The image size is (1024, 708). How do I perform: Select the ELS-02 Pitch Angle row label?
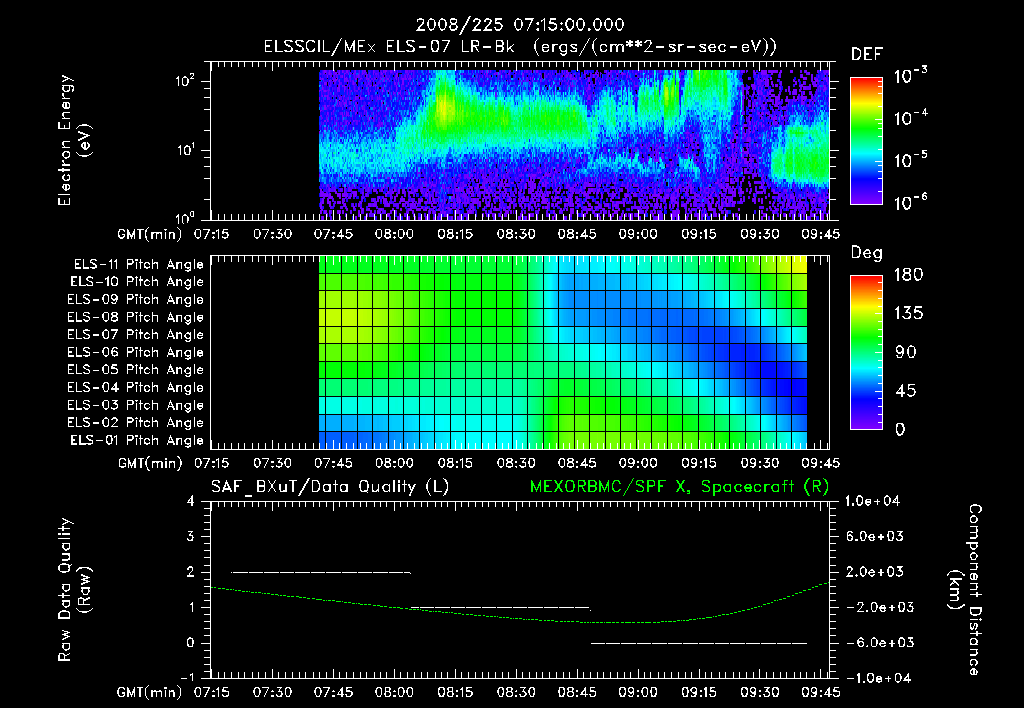(136, 423)
